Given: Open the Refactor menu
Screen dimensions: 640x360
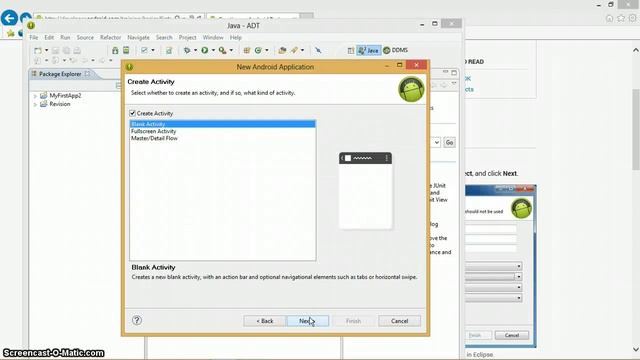Looking at the screenshot, I should pos(110,37).
